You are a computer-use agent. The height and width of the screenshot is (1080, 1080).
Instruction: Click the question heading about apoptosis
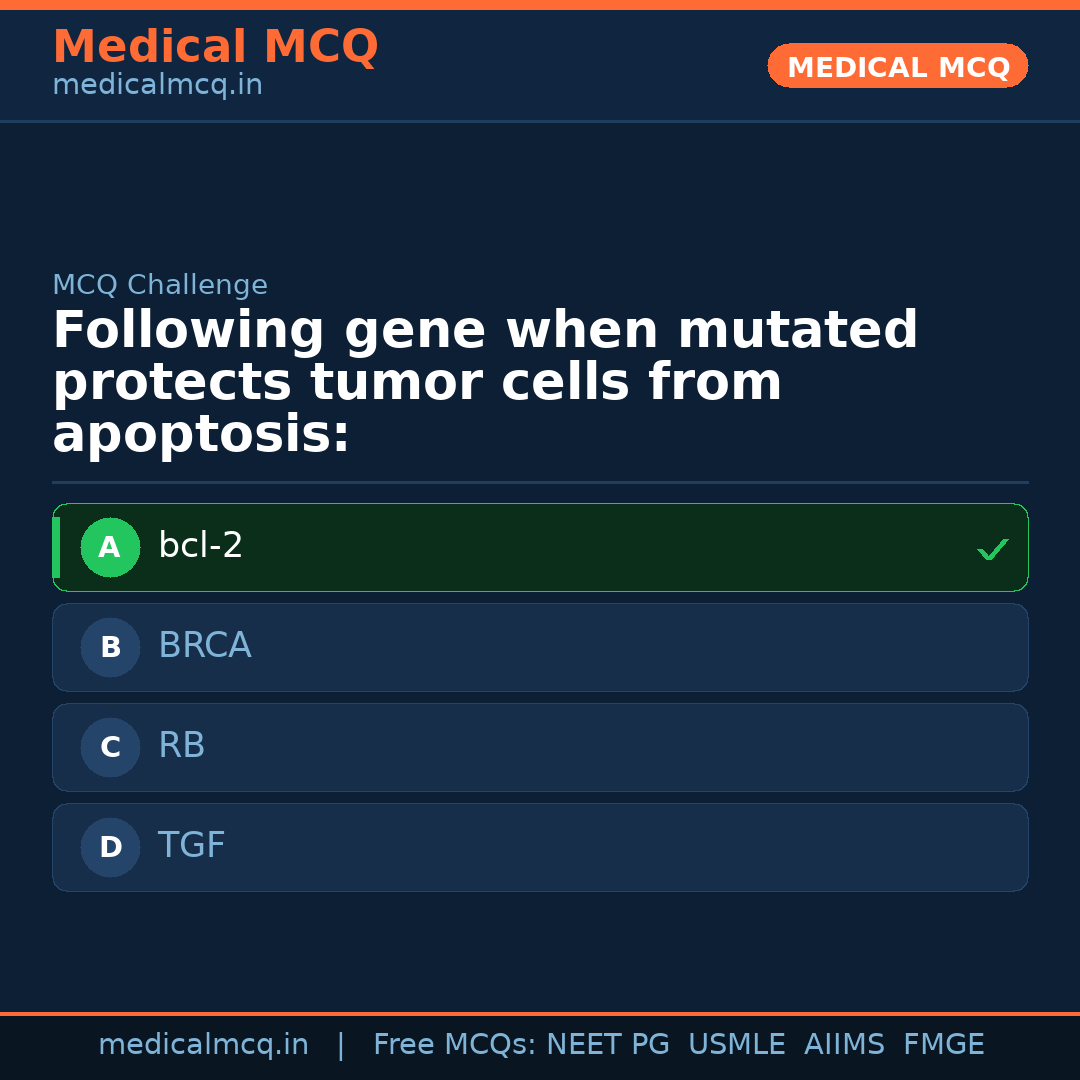485,383
